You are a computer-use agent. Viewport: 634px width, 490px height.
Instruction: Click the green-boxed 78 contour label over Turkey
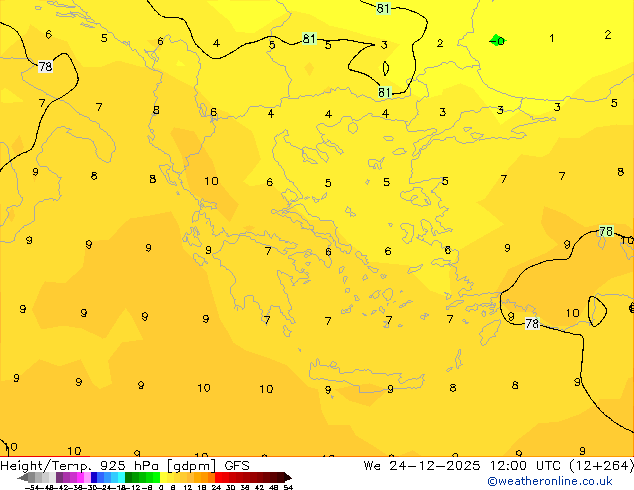pyautogui.click(x=606, y=231)
